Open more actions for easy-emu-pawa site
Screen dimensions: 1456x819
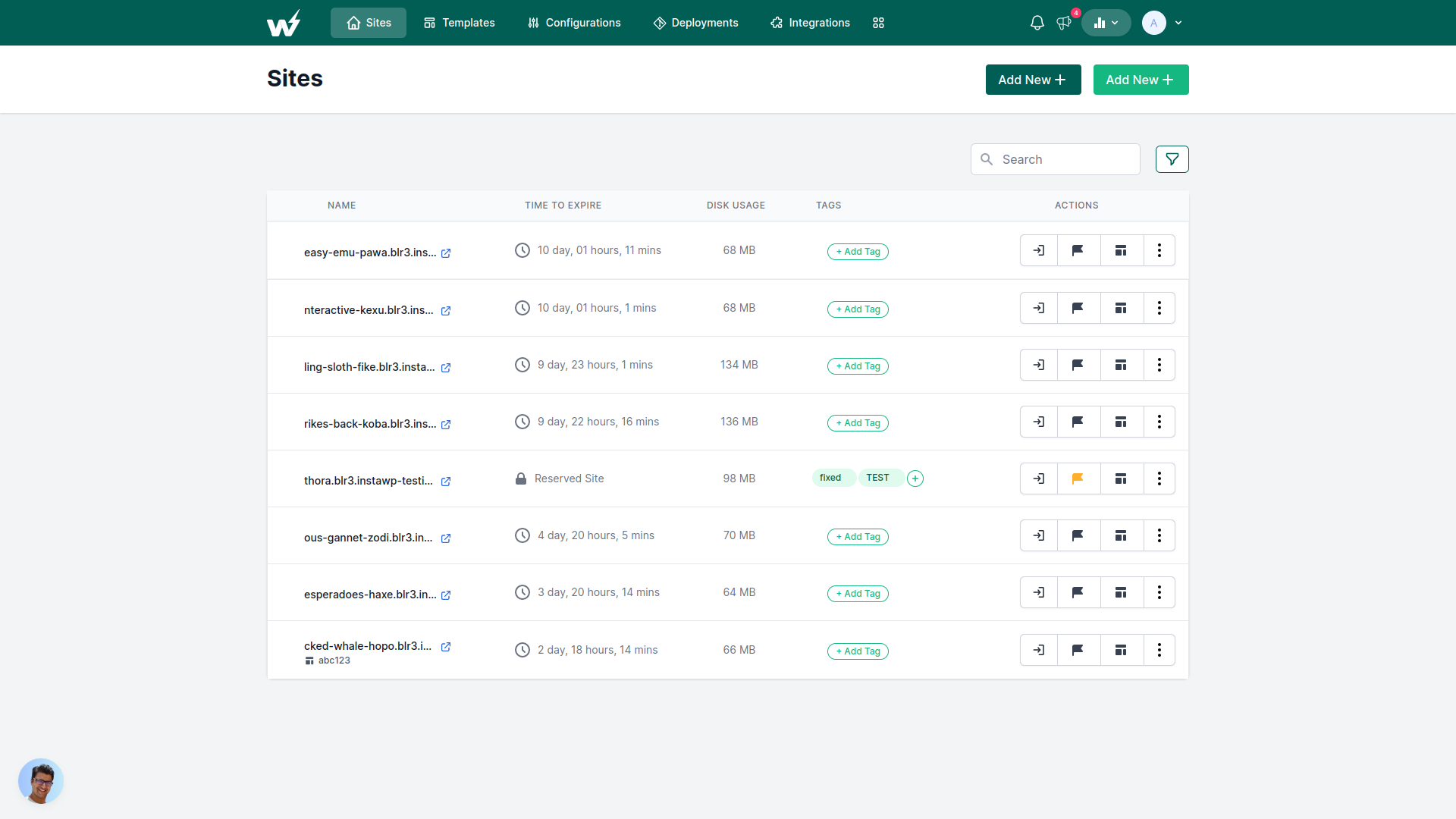tap(1159, 250)
